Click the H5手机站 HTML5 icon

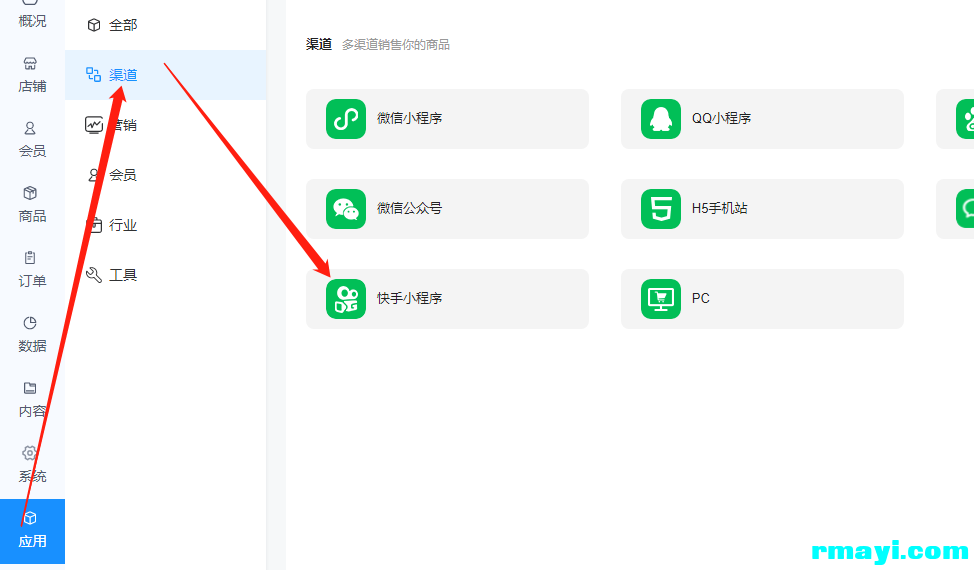(x=661, y=209)
